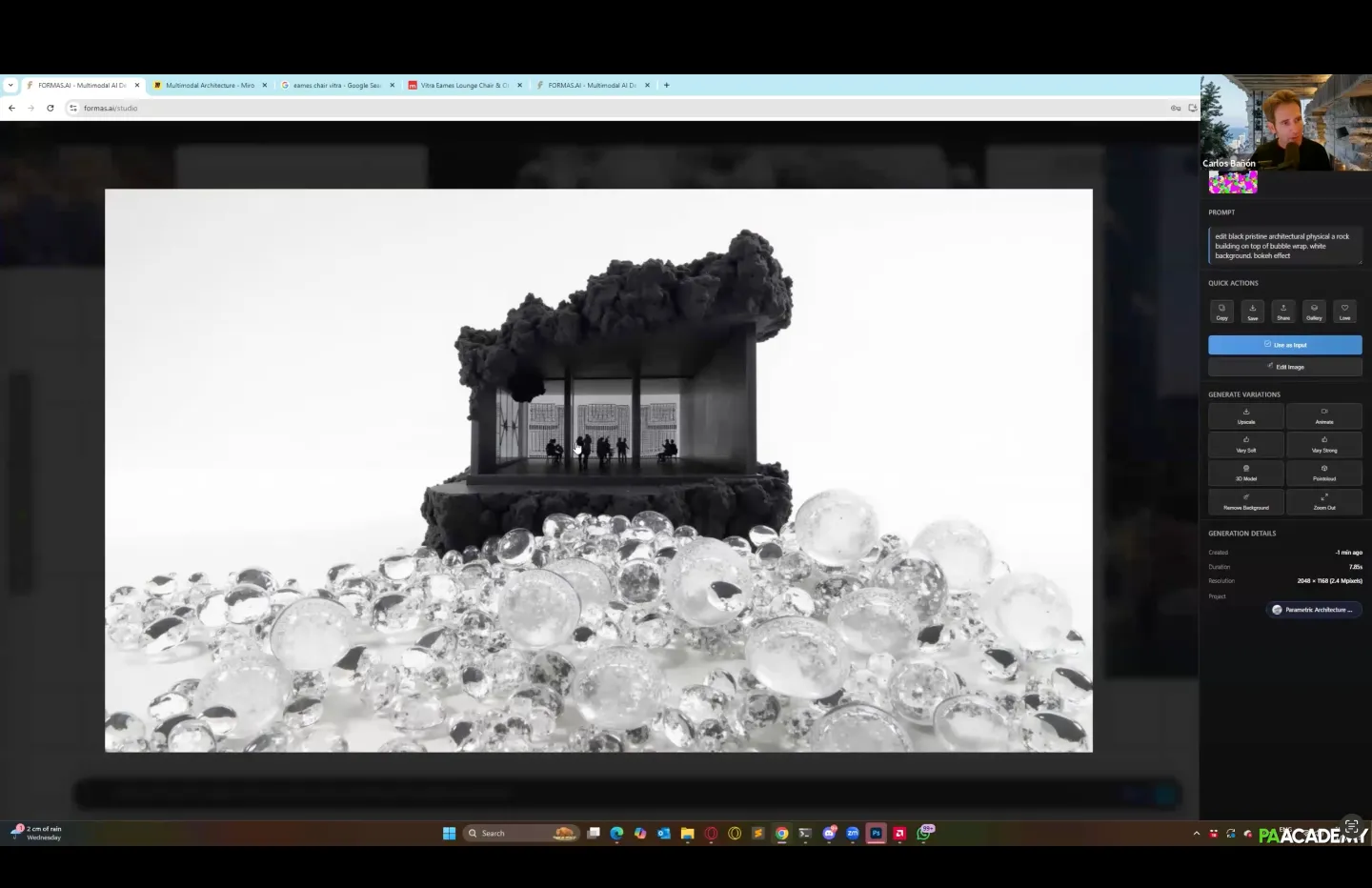Open the Vitra Eames Lounge Chair tab
The width and height of the screenshot is (1372, 888).
point(464,85)
